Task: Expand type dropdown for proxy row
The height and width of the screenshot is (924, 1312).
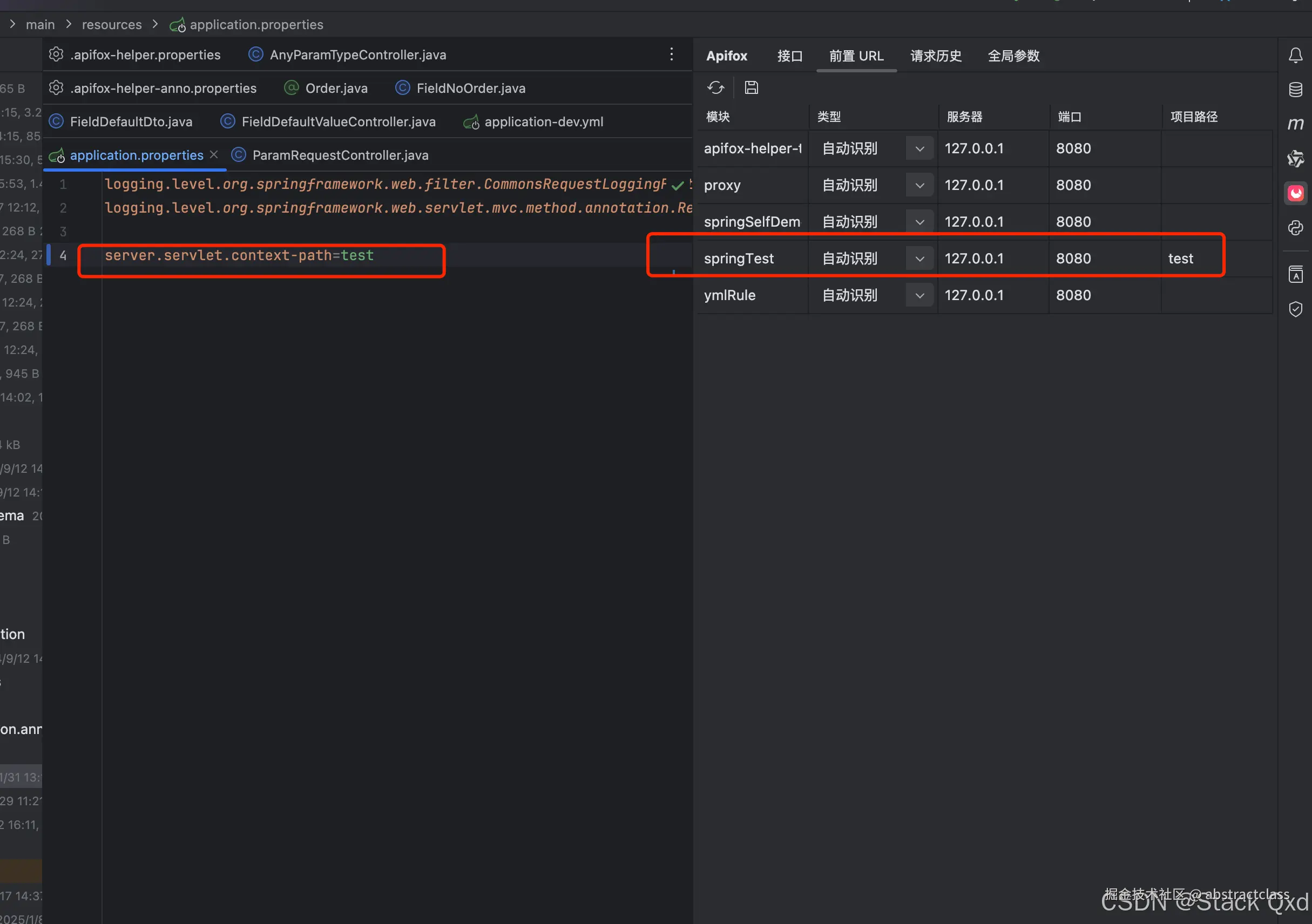Action: click(919, 185)
